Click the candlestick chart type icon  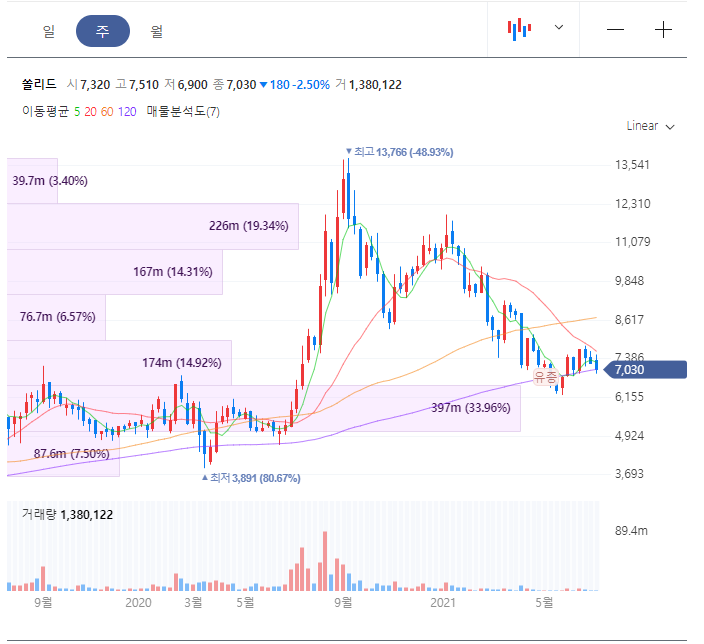[519, 29]
